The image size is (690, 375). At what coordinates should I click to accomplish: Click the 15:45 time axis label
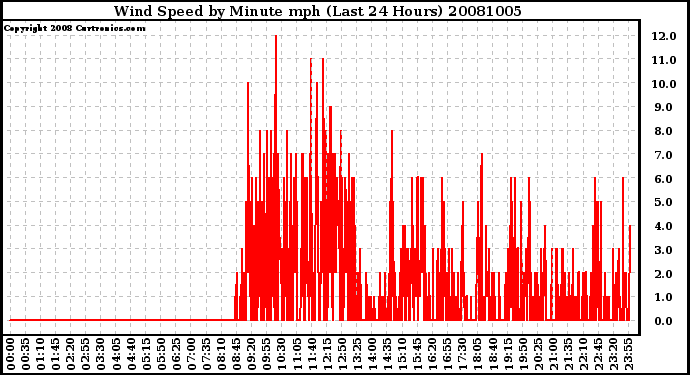pyautogui.click(x=417, y=354)
